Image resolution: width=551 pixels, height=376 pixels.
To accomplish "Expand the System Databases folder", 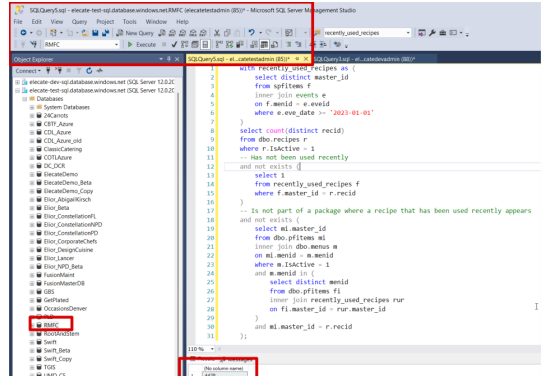I will [32, 107].
